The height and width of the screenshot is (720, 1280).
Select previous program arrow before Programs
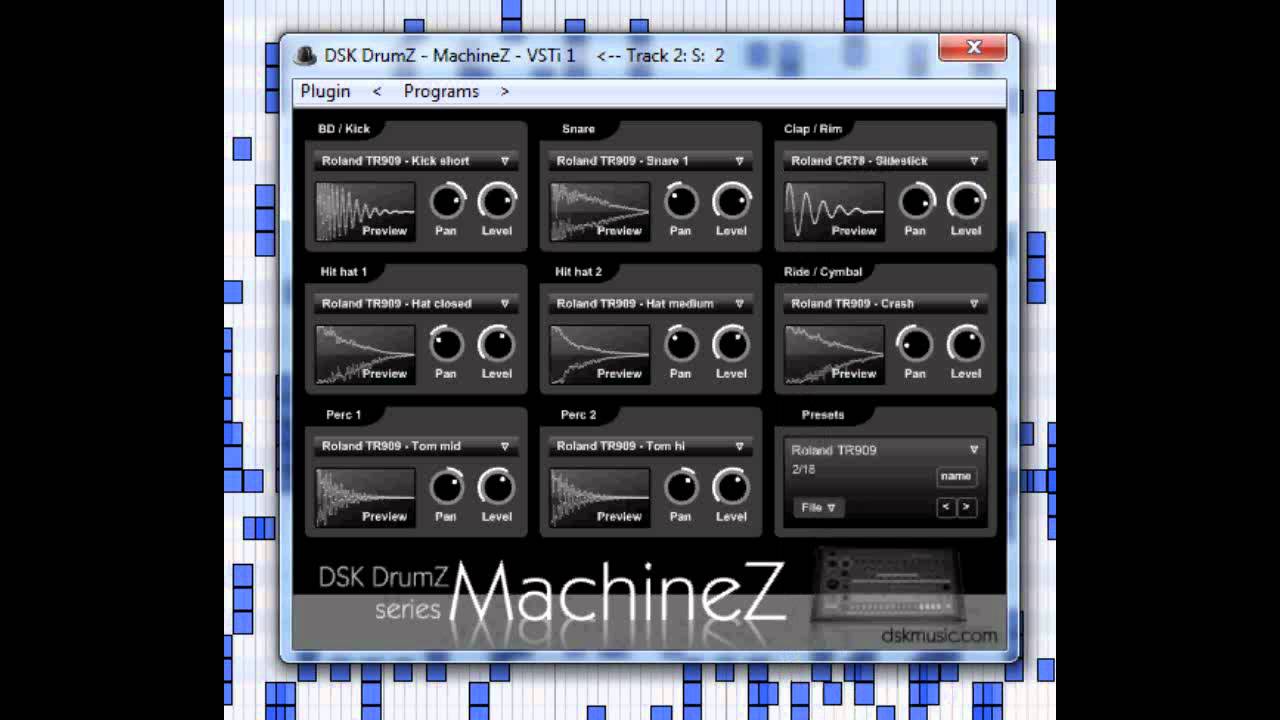(x=377, y=91)
